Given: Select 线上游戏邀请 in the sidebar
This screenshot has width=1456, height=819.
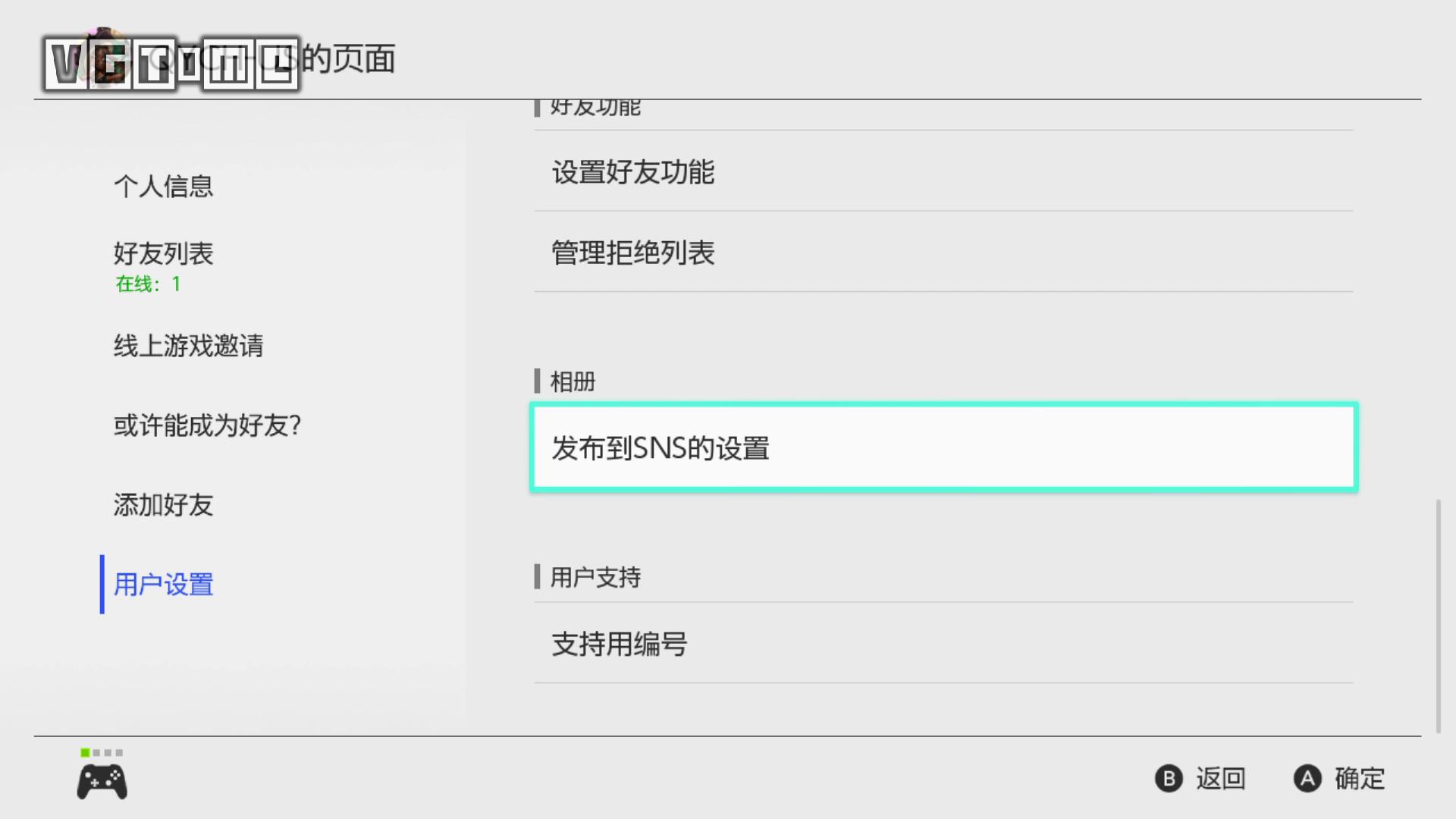Looking at the screenshot, I should tap(189, 346).
